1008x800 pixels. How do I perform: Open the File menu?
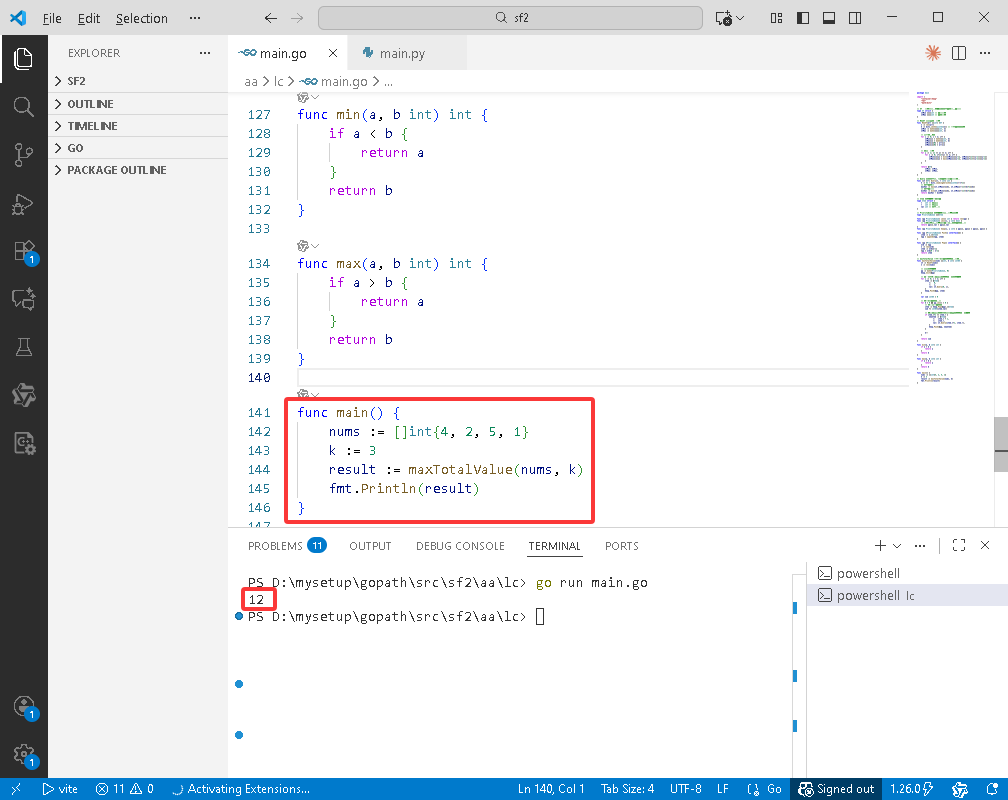(51, 18)
